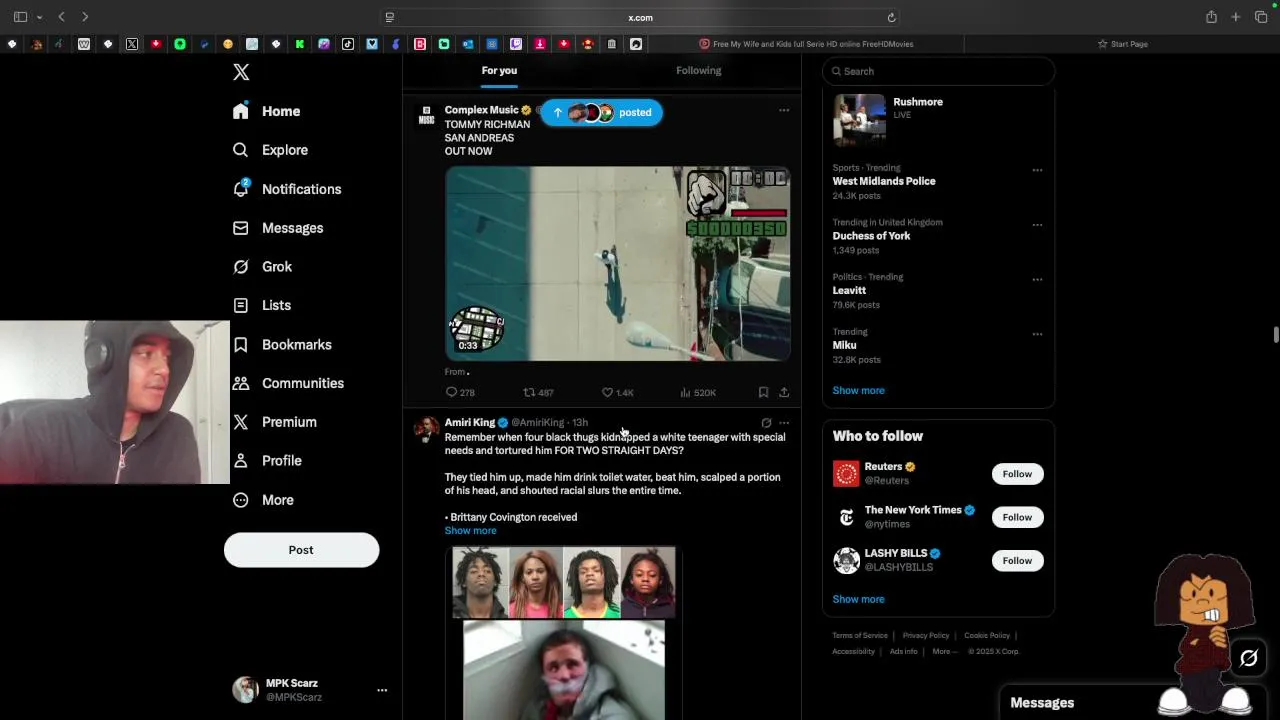
Task: Open the Ads info link
Action: point(903,652)
